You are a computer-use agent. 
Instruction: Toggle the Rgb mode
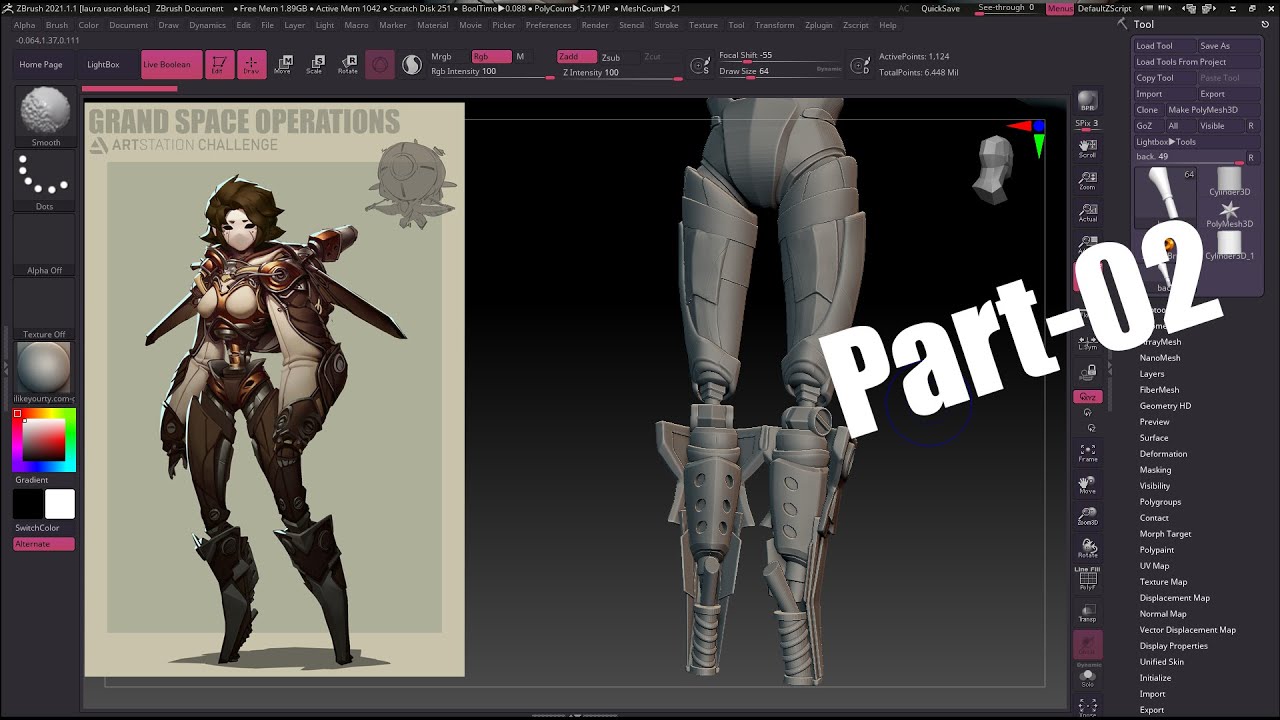click(x=490, y=57)
